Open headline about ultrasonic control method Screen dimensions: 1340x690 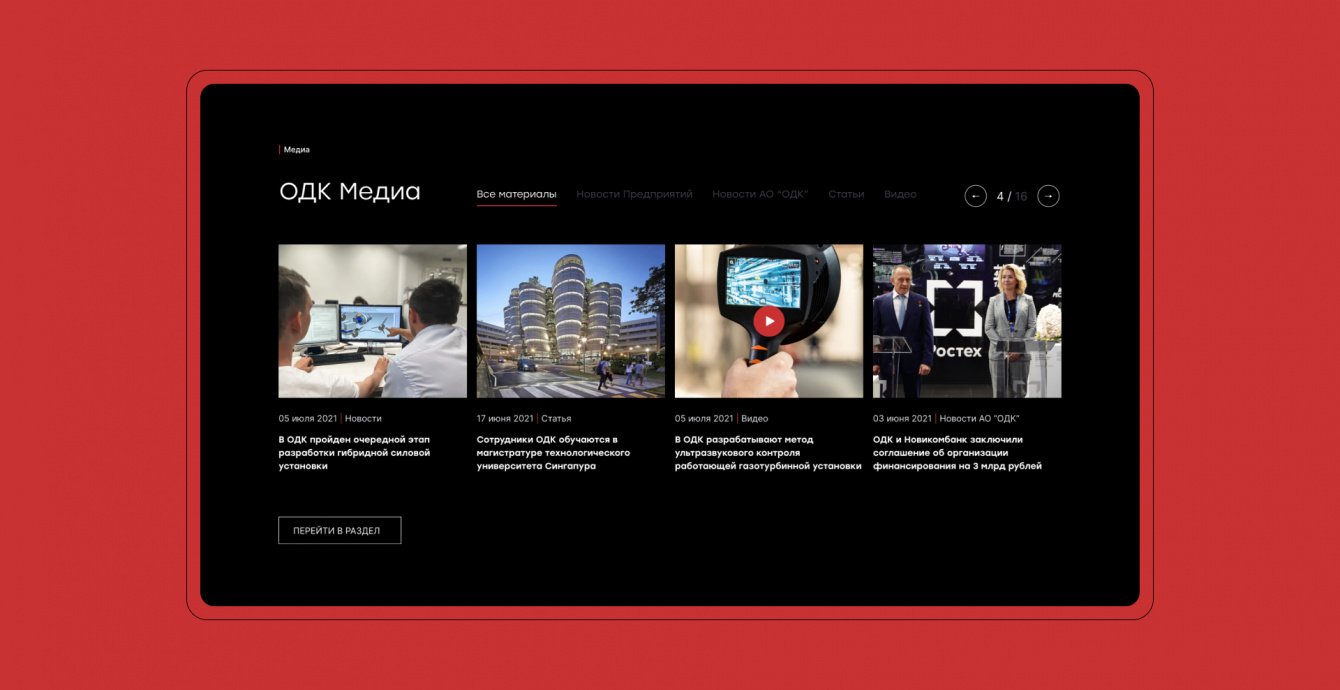coord(768,453)
